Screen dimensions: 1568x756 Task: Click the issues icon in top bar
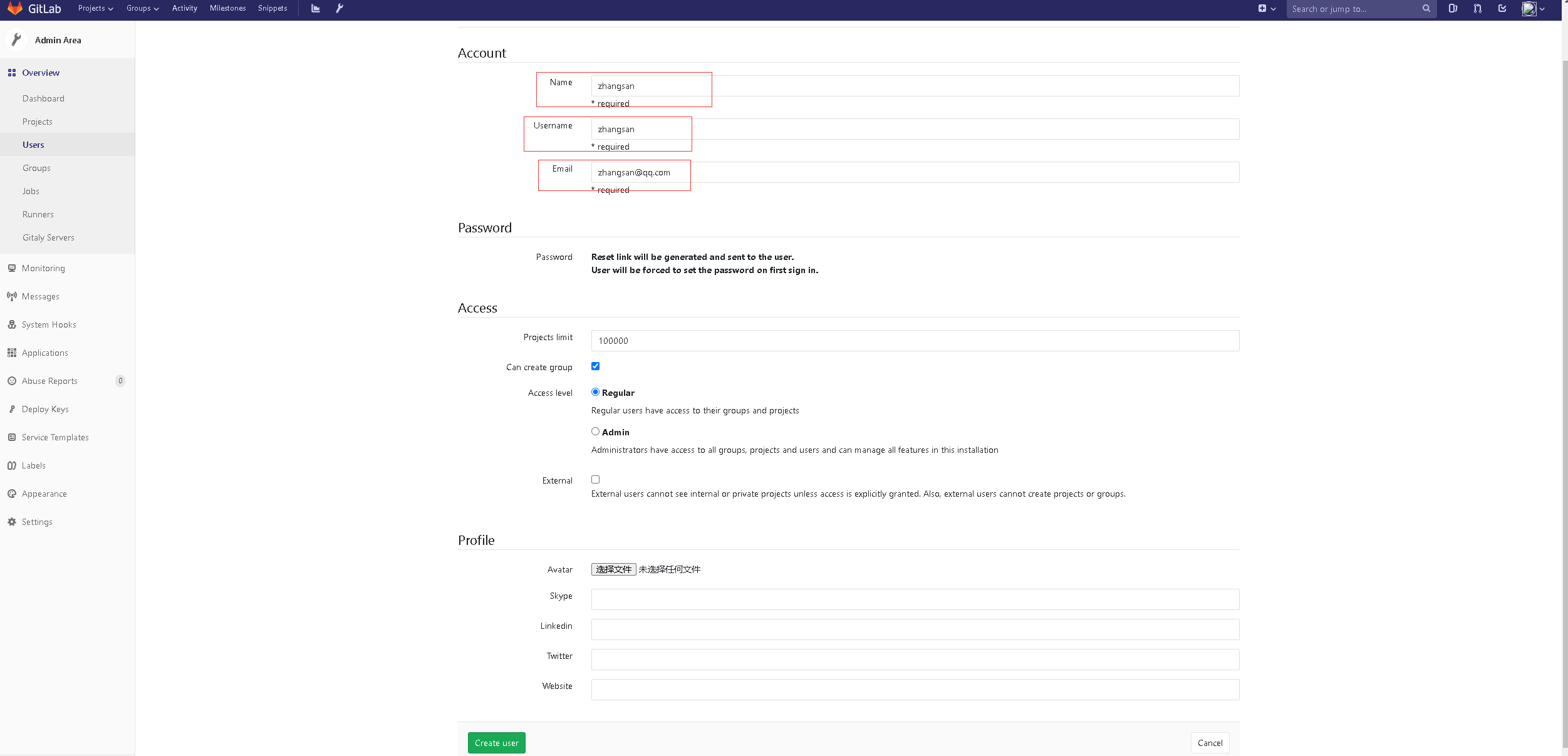(x=1453, y=8)
